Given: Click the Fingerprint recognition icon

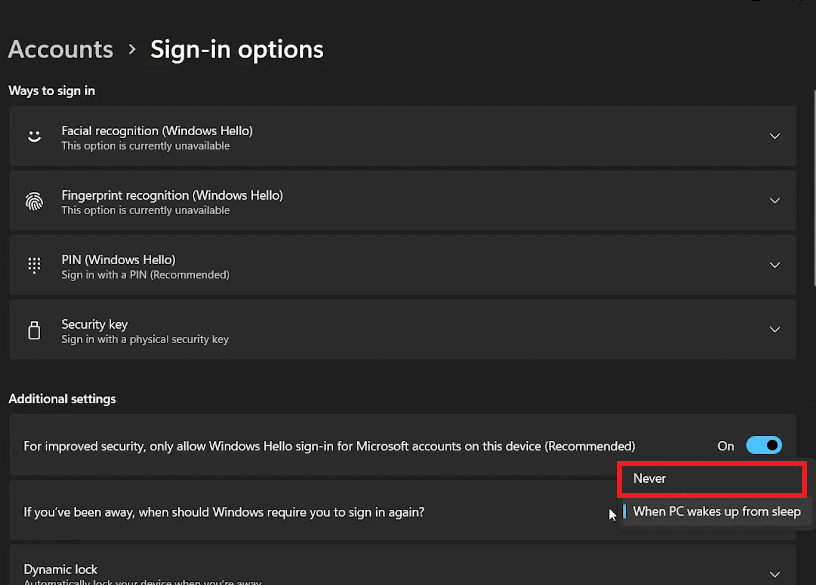Looking at the screenshot, I should 34,201.
